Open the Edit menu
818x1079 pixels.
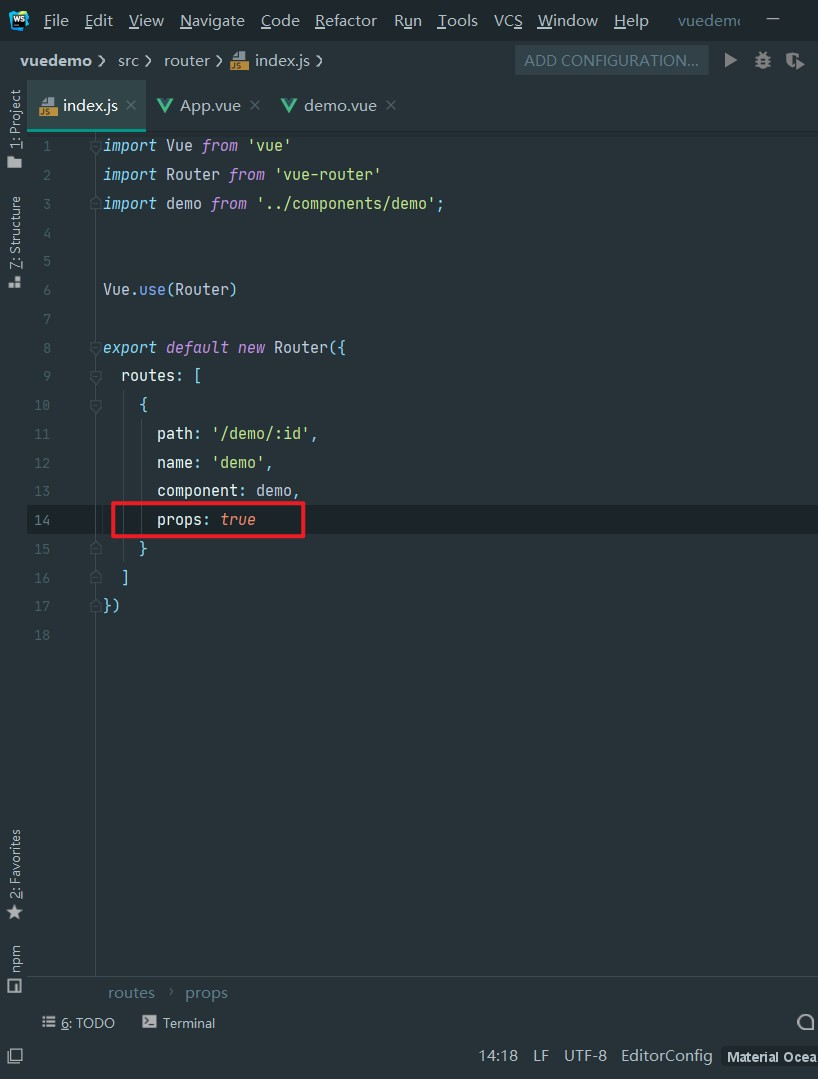(x=98, y=21)
